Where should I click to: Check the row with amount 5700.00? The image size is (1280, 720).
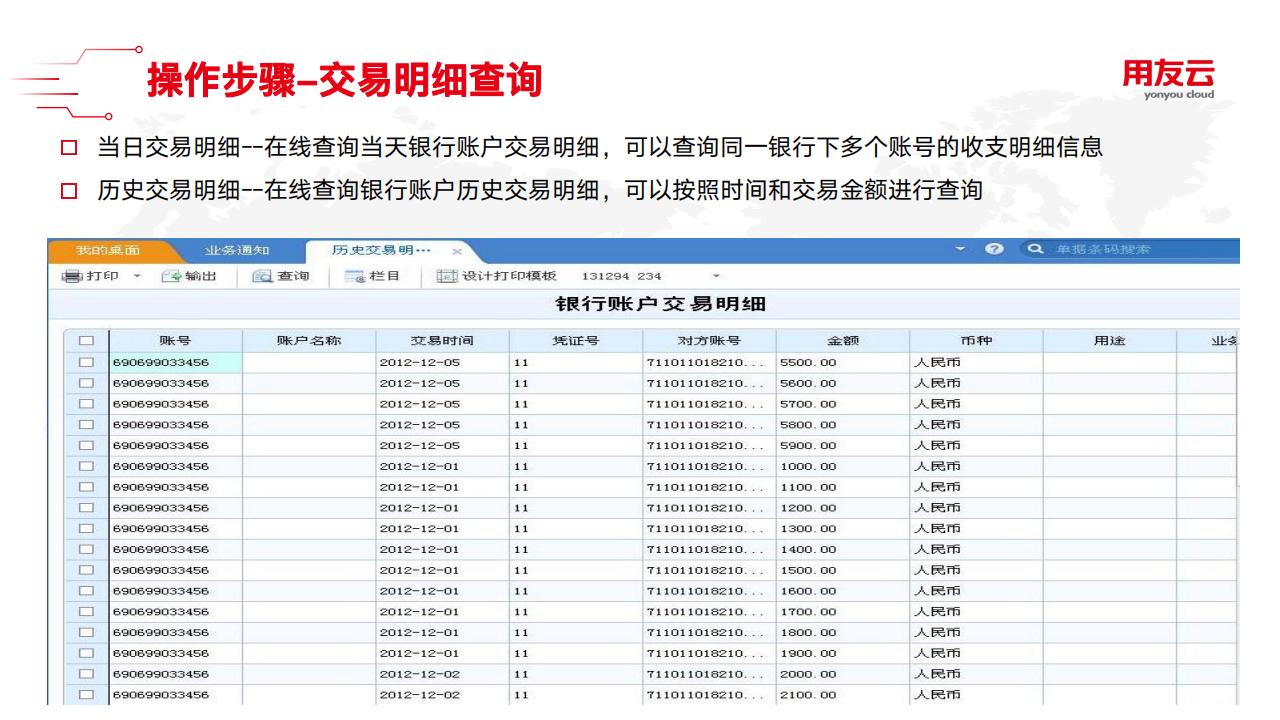[x=85, y=403]
